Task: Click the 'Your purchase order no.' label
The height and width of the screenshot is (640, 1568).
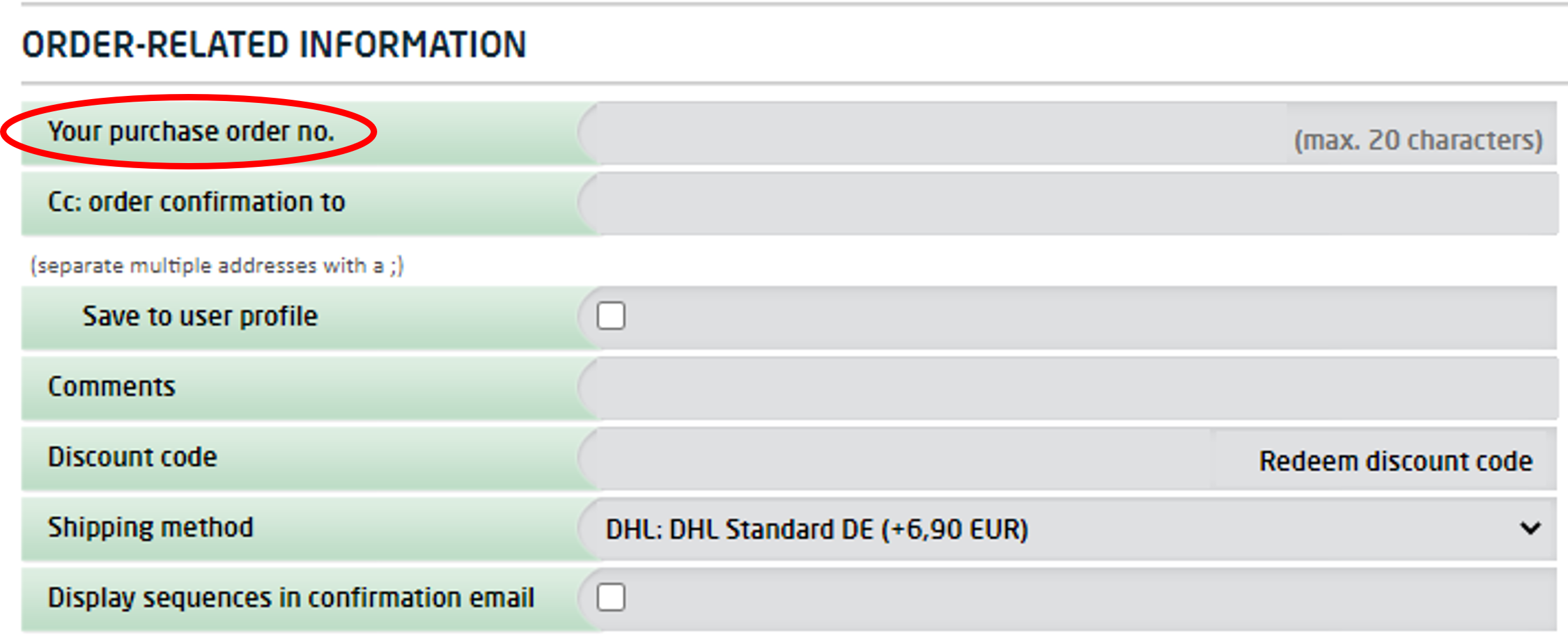Action: click(x=190, y=132)
